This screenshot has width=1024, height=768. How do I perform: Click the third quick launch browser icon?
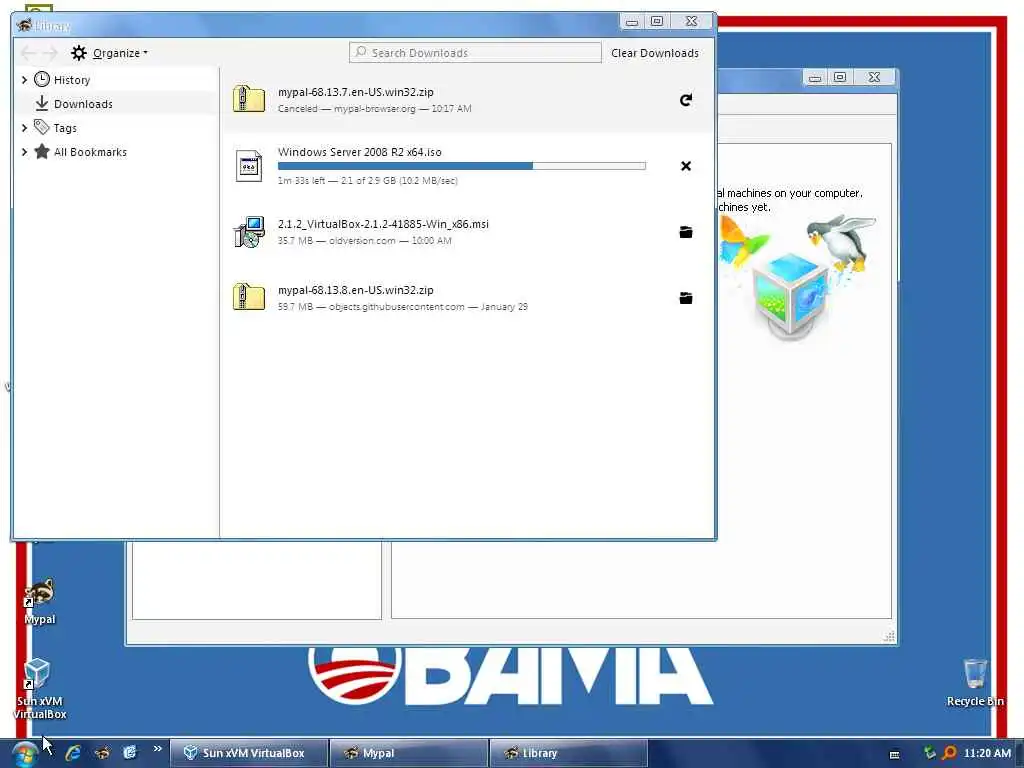click(130, 753)
